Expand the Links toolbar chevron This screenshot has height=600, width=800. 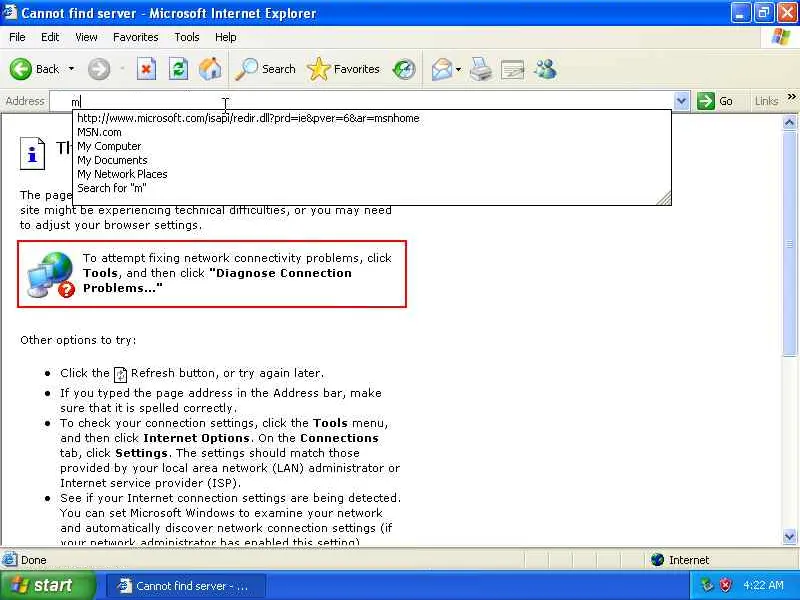point(791,97)
